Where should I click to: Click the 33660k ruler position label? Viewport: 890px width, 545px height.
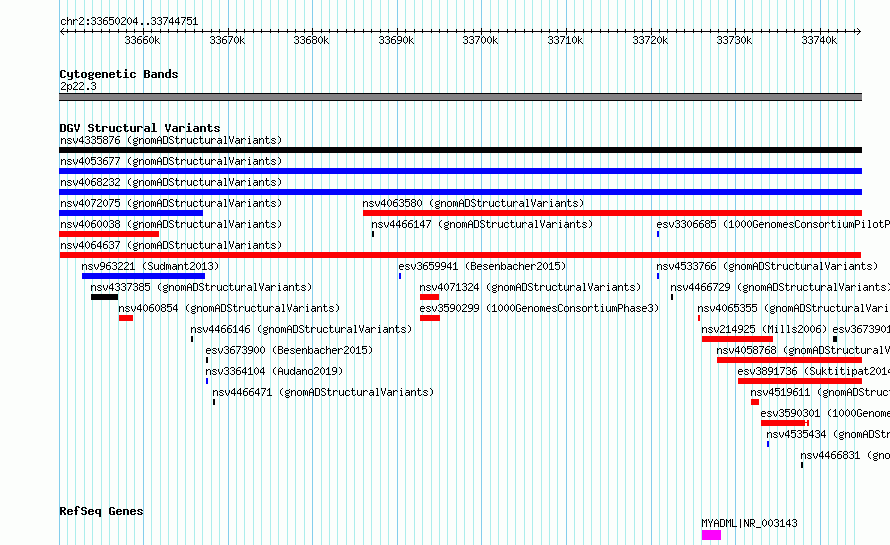pos(142,40)
